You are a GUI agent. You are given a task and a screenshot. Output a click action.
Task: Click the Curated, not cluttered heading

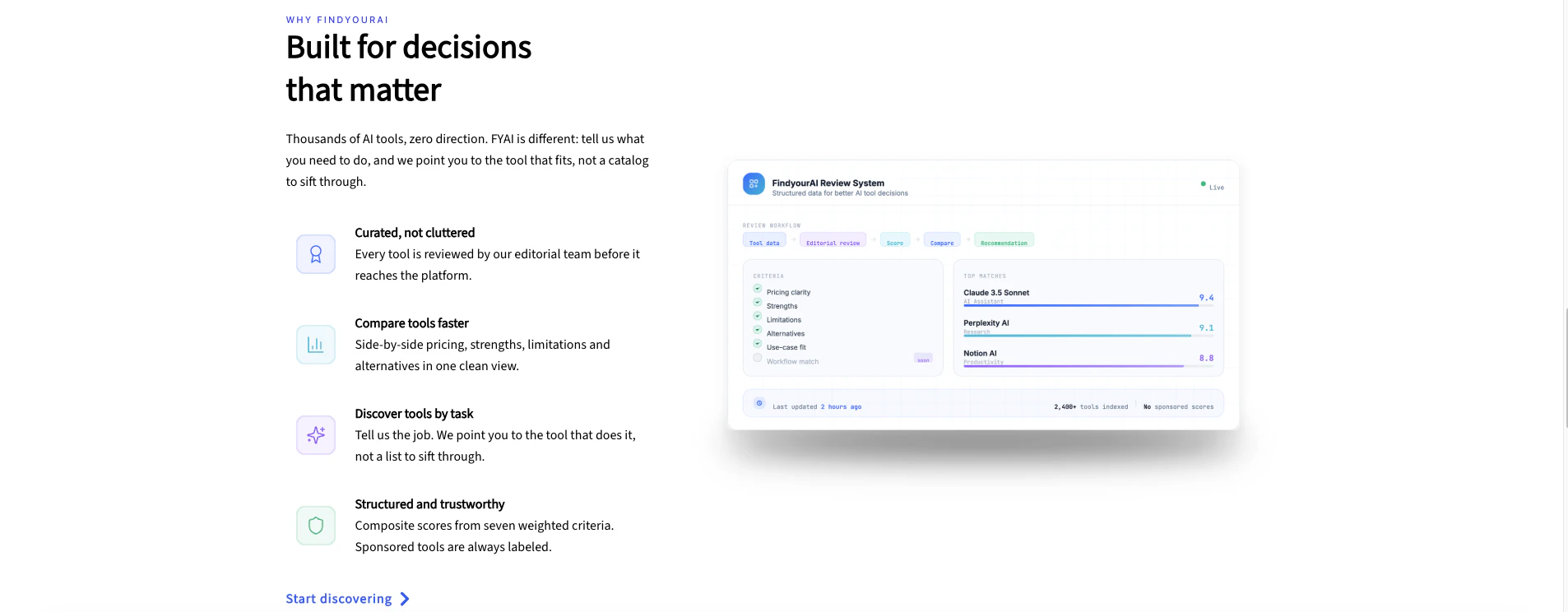(x=415, y=233)
